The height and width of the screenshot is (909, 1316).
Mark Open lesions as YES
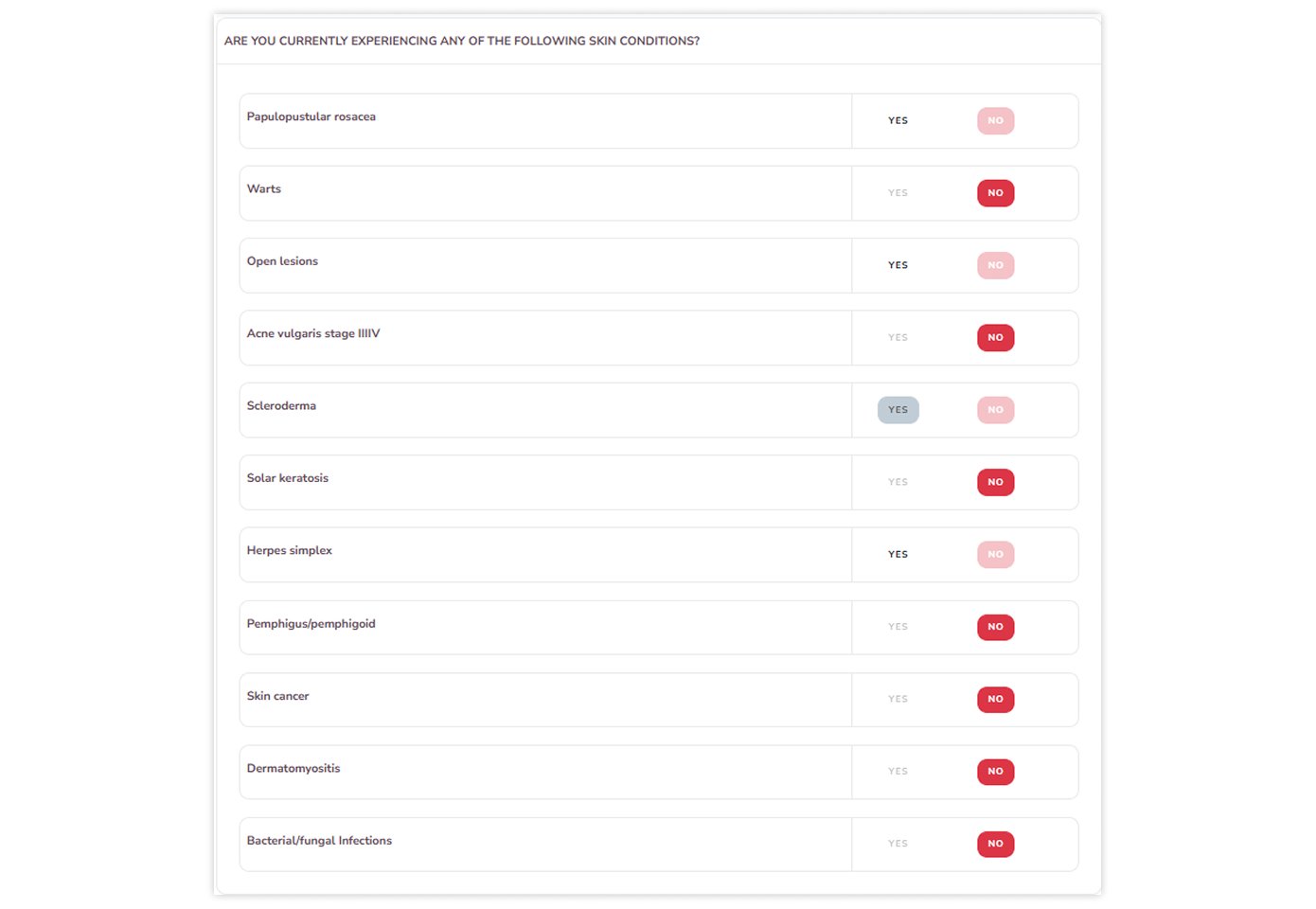[898, 266]
